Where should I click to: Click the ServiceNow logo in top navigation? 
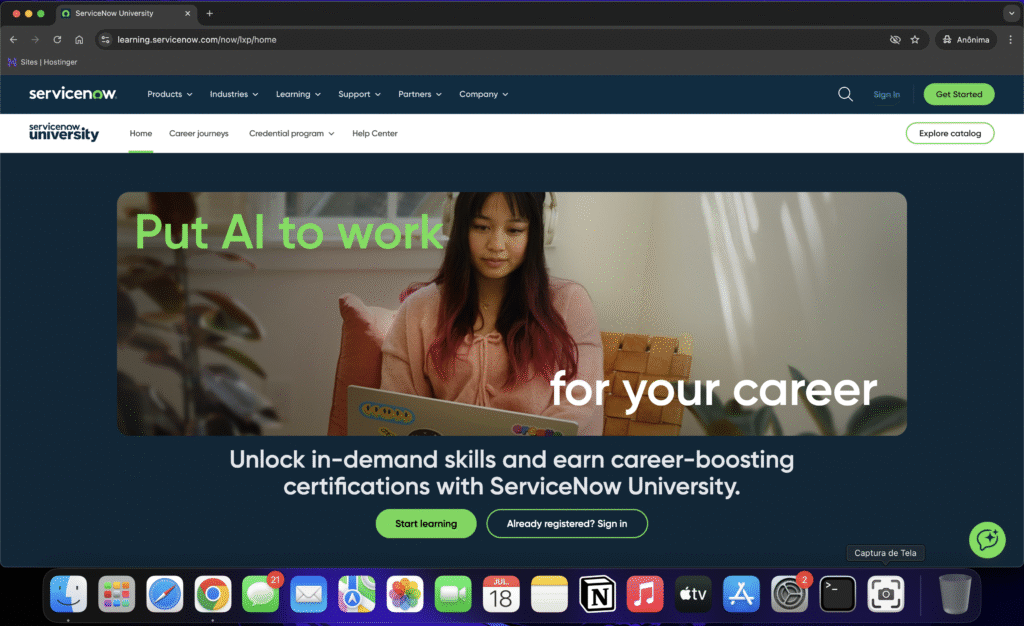point(72,93)
